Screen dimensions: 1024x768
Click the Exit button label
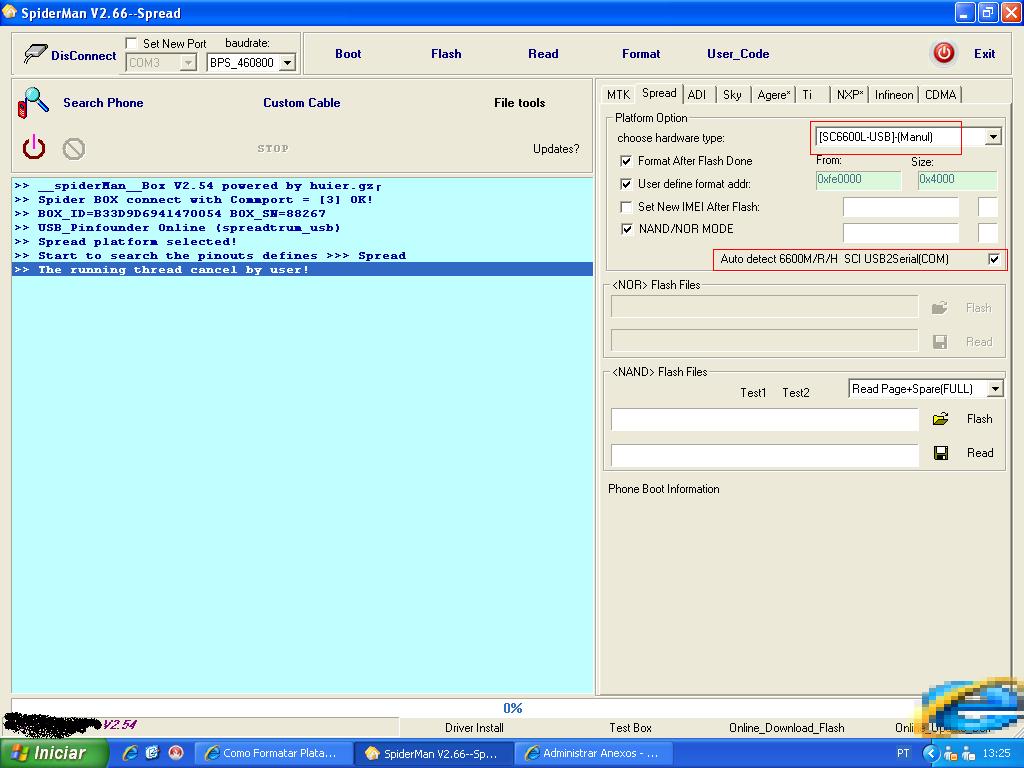984,54
